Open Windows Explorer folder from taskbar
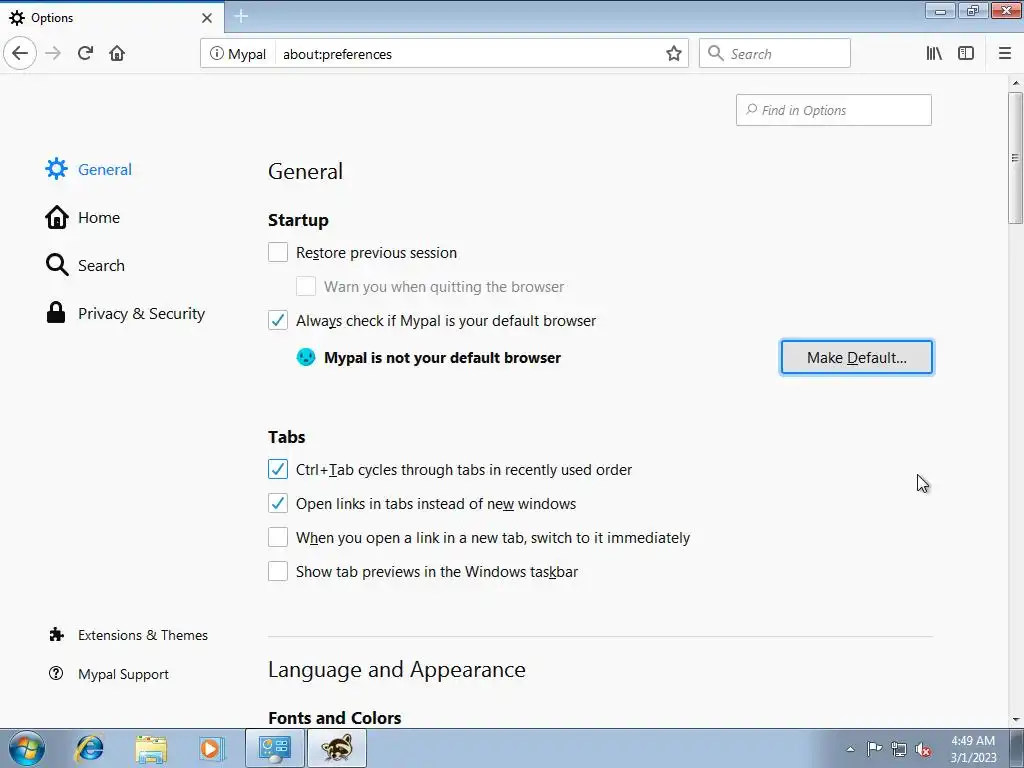Screen dimensions: 1024x768 point(151,748)
